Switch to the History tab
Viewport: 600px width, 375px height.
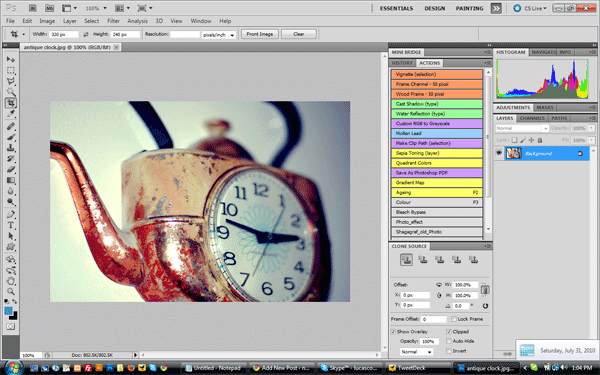click(x=402, y=63)
